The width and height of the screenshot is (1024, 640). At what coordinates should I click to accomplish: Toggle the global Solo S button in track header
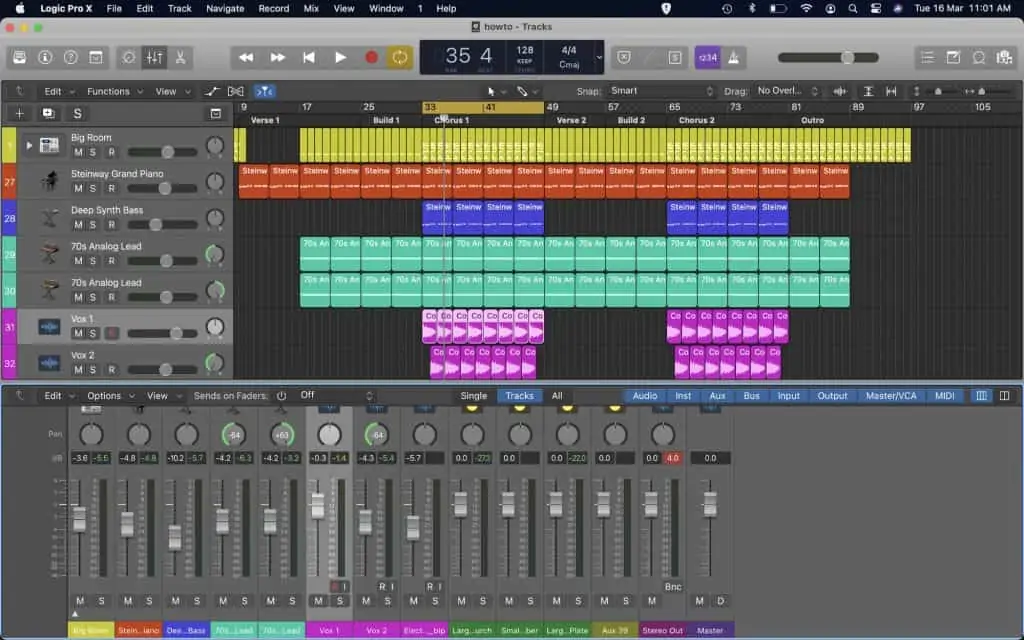(x=77, y=114)
